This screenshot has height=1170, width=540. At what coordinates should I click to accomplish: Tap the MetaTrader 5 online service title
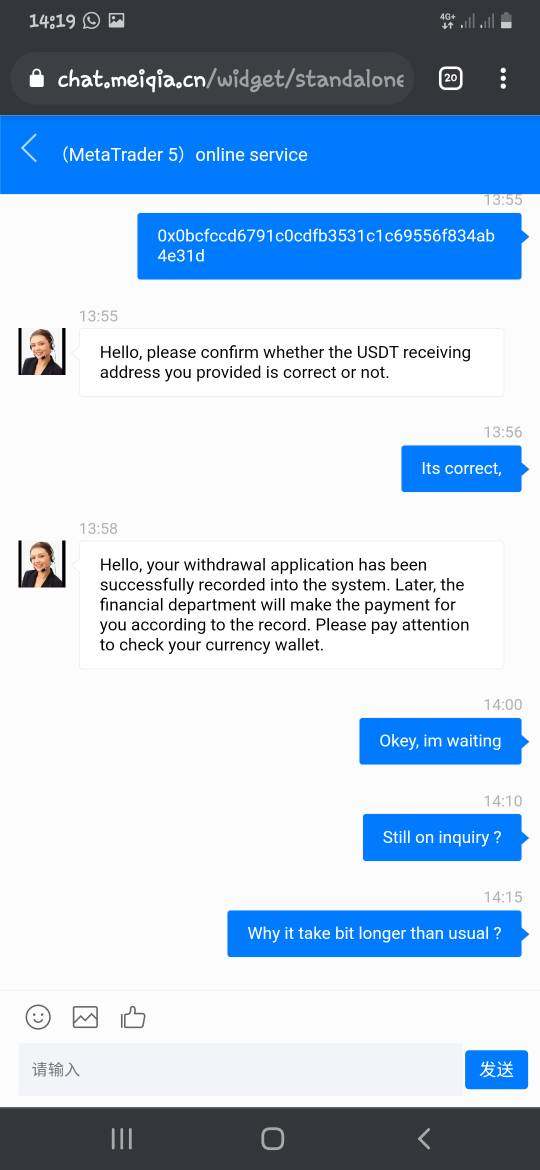pyautogui.click(x=184, y=154)
